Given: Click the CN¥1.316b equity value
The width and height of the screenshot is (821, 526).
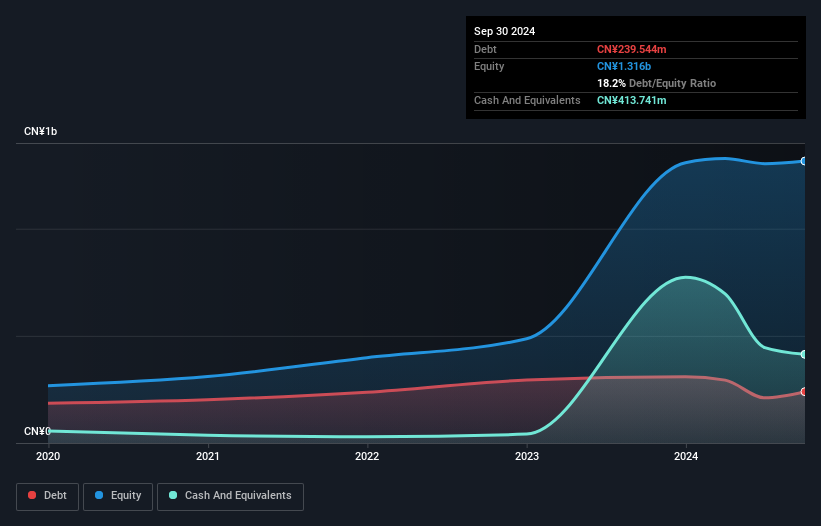Looking at the screenshot, I should tap(624, 66).
